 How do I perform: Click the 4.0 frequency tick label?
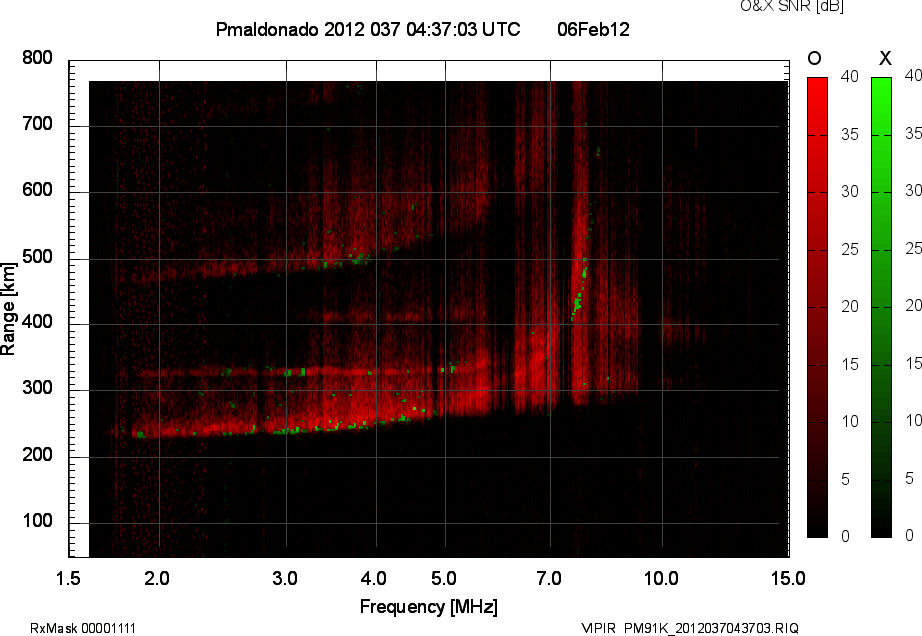pyautogui.click(x=373, y=578)
